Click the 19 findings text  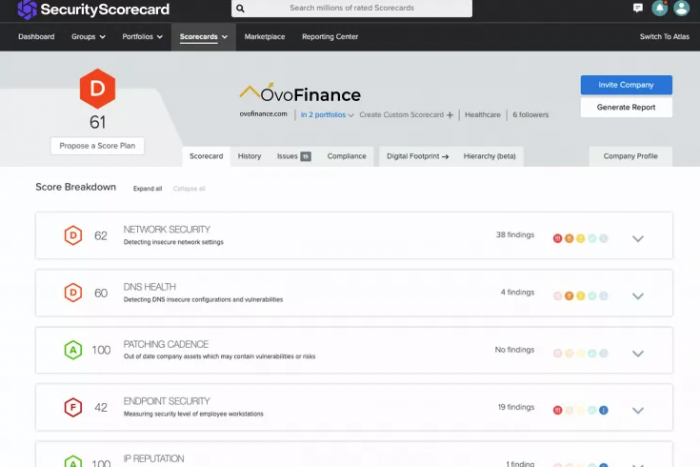pyautogui.click(x=516, y=407)
